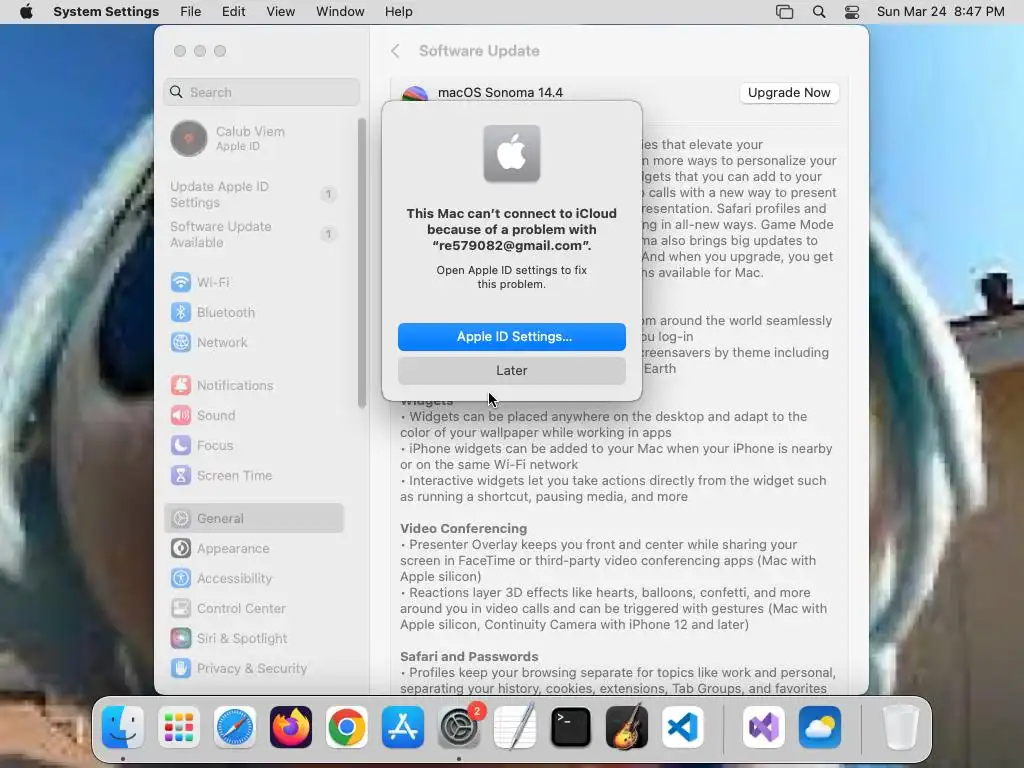Screen dimensions: 1024x768
Task: Click Spotlight search in menu bar
Action: coord(819,12)
